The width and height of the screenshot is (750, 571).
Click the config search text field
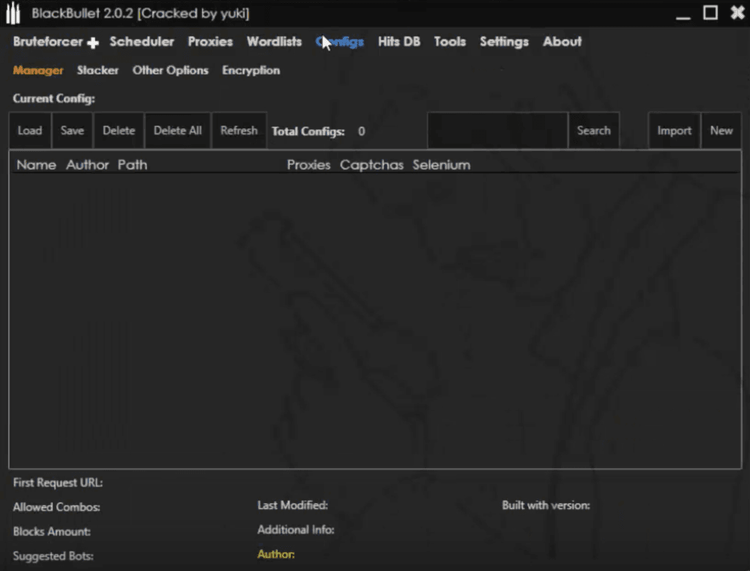pos(497,131)
